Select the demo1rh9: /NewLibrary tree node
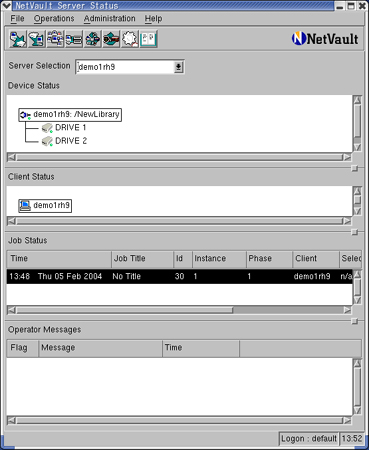Screen dimensions: 369x450 click(x=70, y=115)
